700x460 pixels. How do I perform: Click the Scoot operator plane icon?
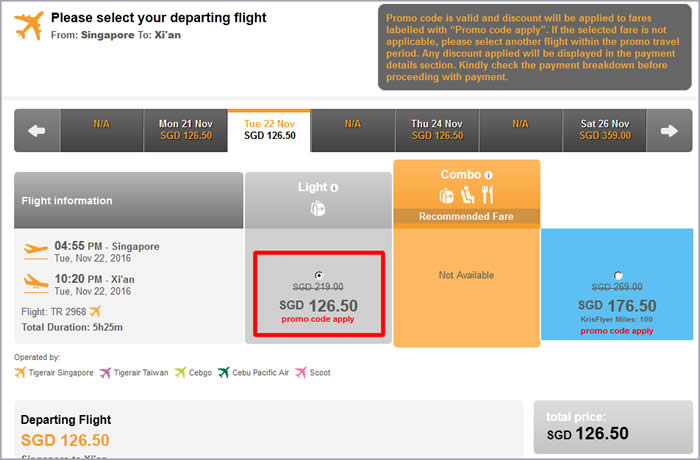[301, 372]
